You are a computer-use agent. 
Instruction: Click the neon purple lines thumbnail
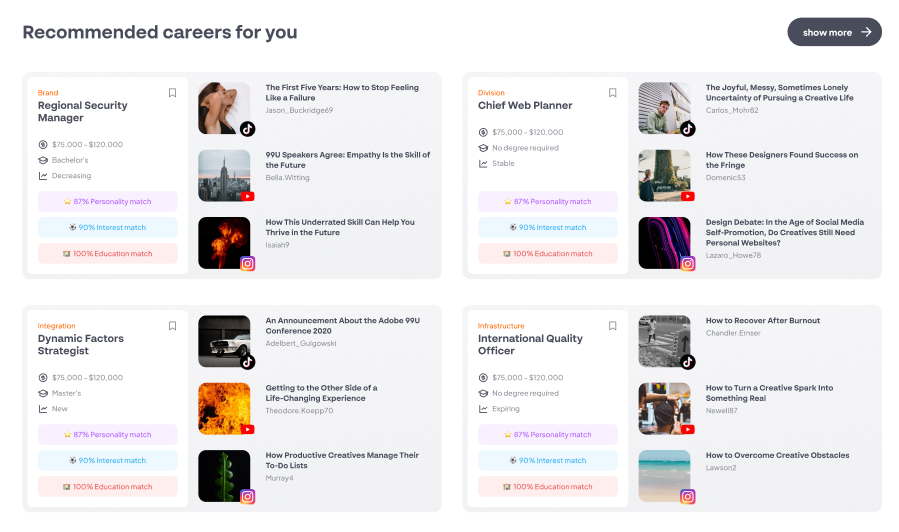(x=664, y=243)
